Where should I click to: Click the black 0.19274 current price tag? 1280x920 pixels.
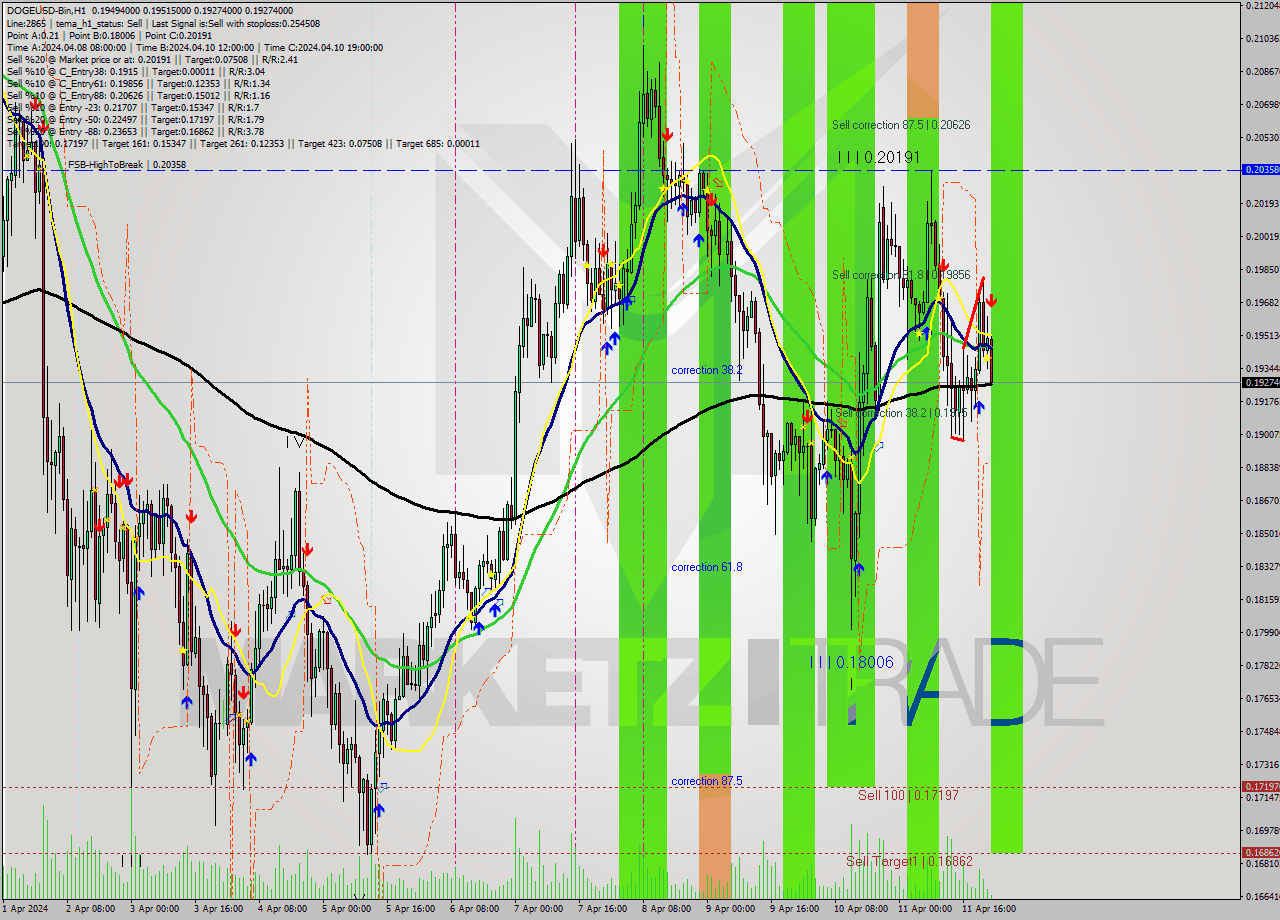(x=1260, y=382)
